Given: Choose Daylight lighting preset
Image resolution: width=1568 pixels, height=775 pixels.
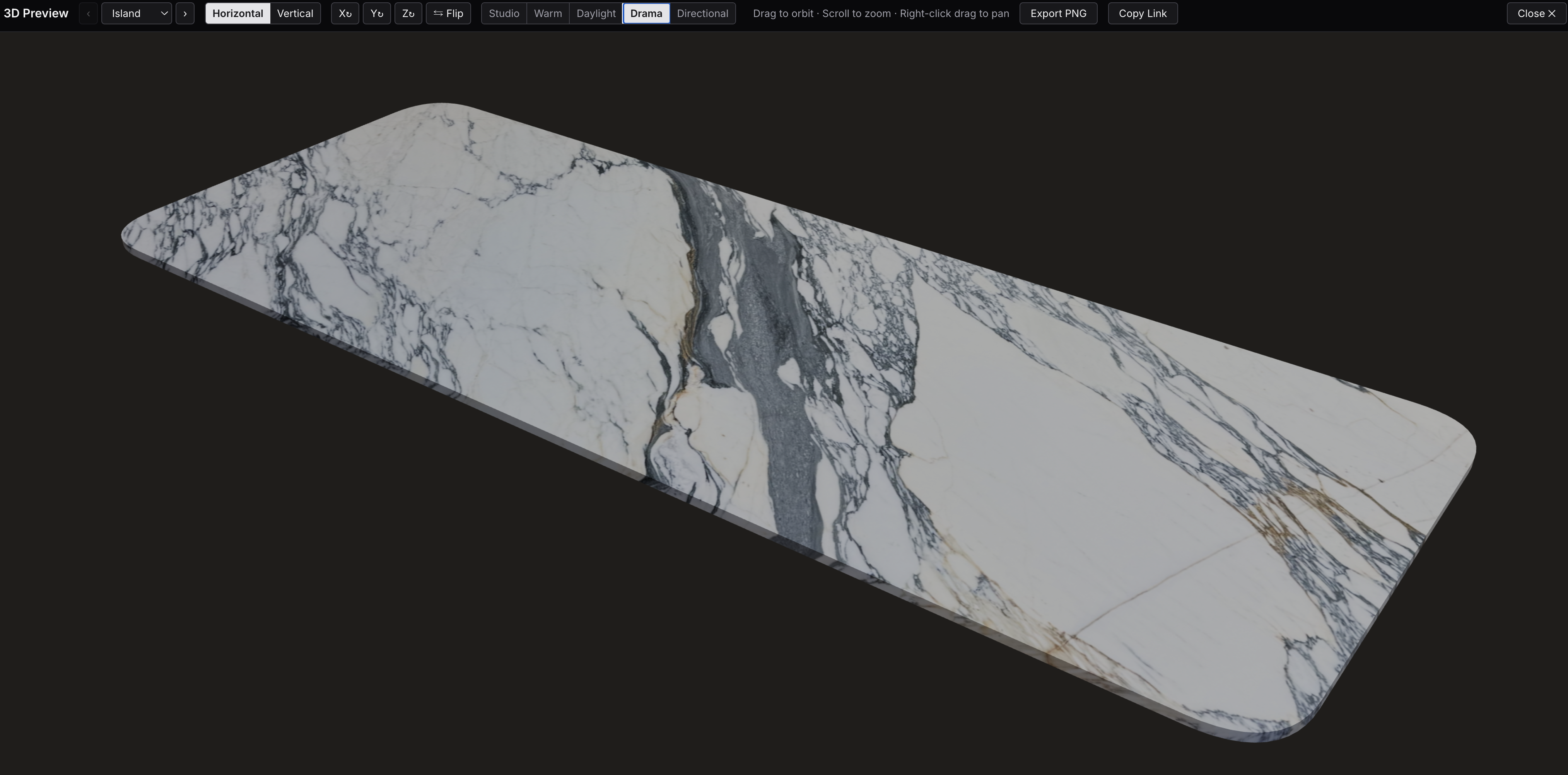Looking at the screenshot, I should 596,14.
